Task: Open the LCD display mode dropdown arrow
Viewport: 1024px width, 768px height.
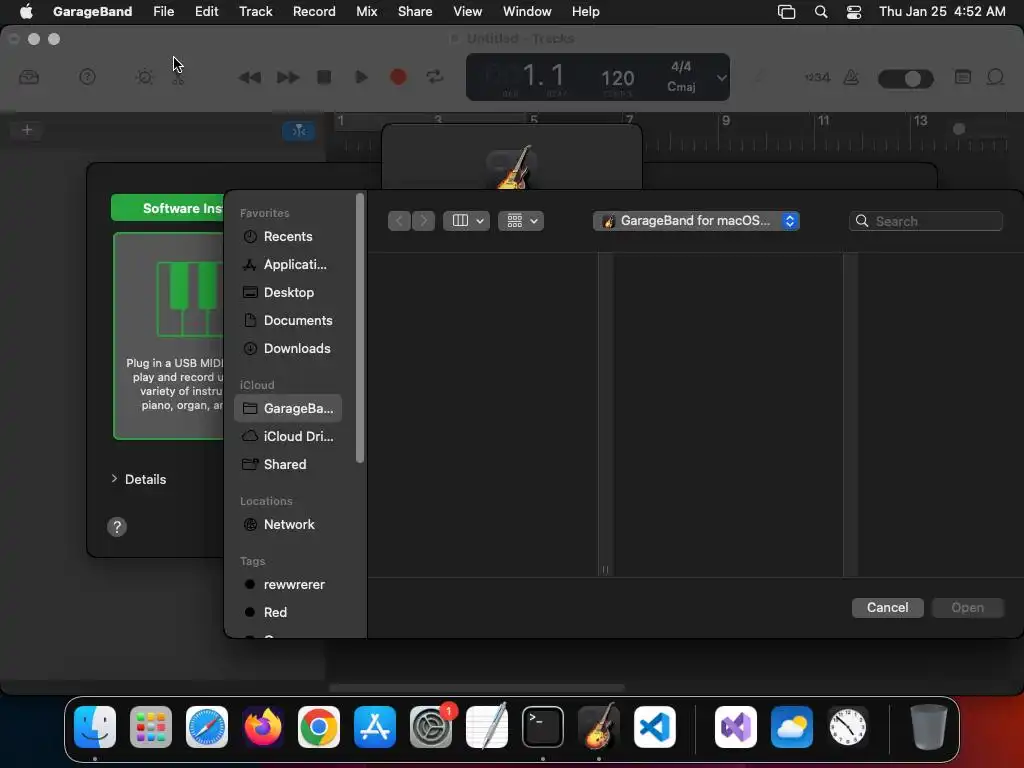Action: click(721, 78)
